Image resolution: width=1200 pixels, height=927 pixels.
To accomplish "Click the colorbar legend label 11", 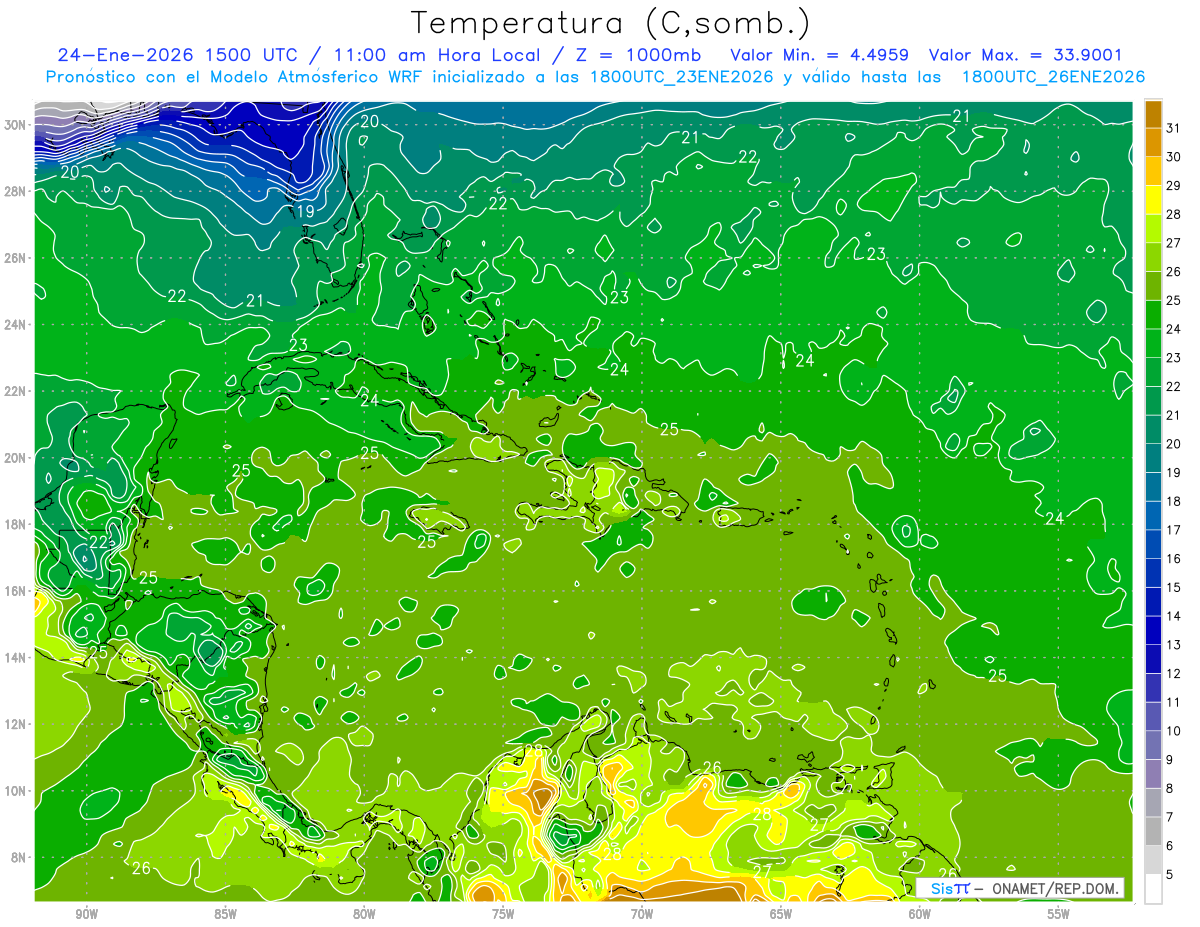I will click(1174, 702).
